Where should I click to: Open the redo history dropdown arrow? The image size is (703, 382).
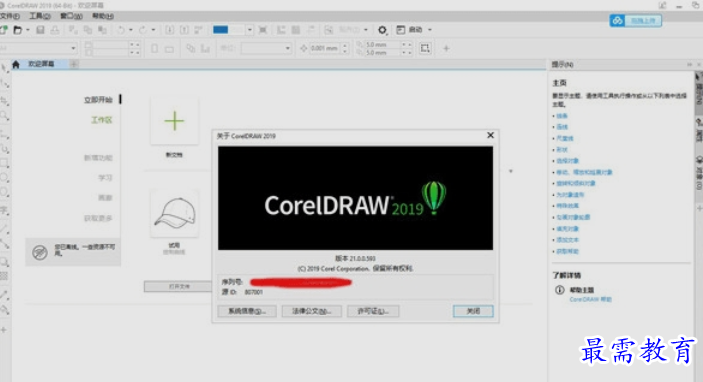[x=153, y=30]
